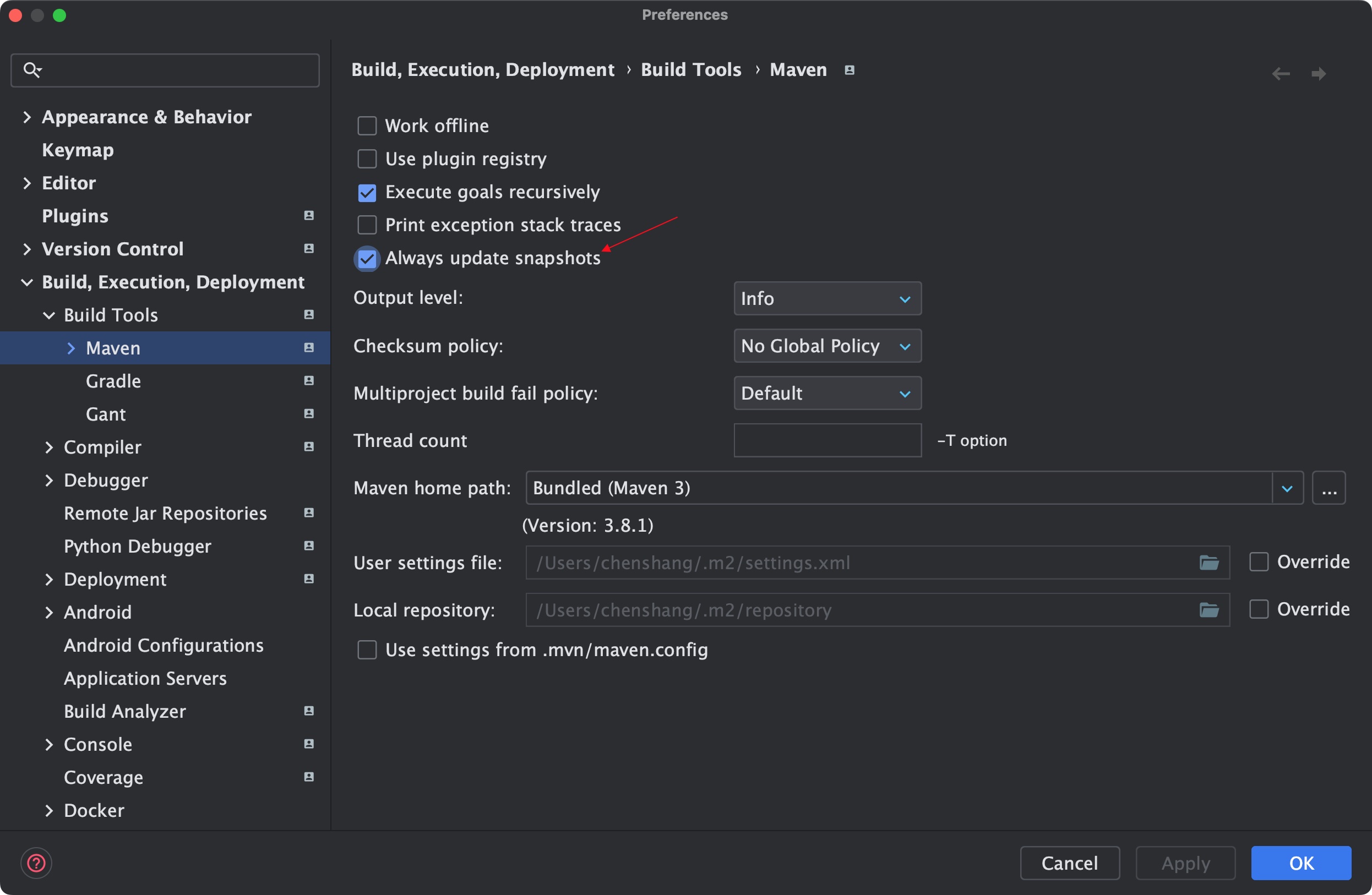Click the Cancel button
Image resolution: width=1372 pixels, height=895 pixels.
click(x=1069, y=863)
